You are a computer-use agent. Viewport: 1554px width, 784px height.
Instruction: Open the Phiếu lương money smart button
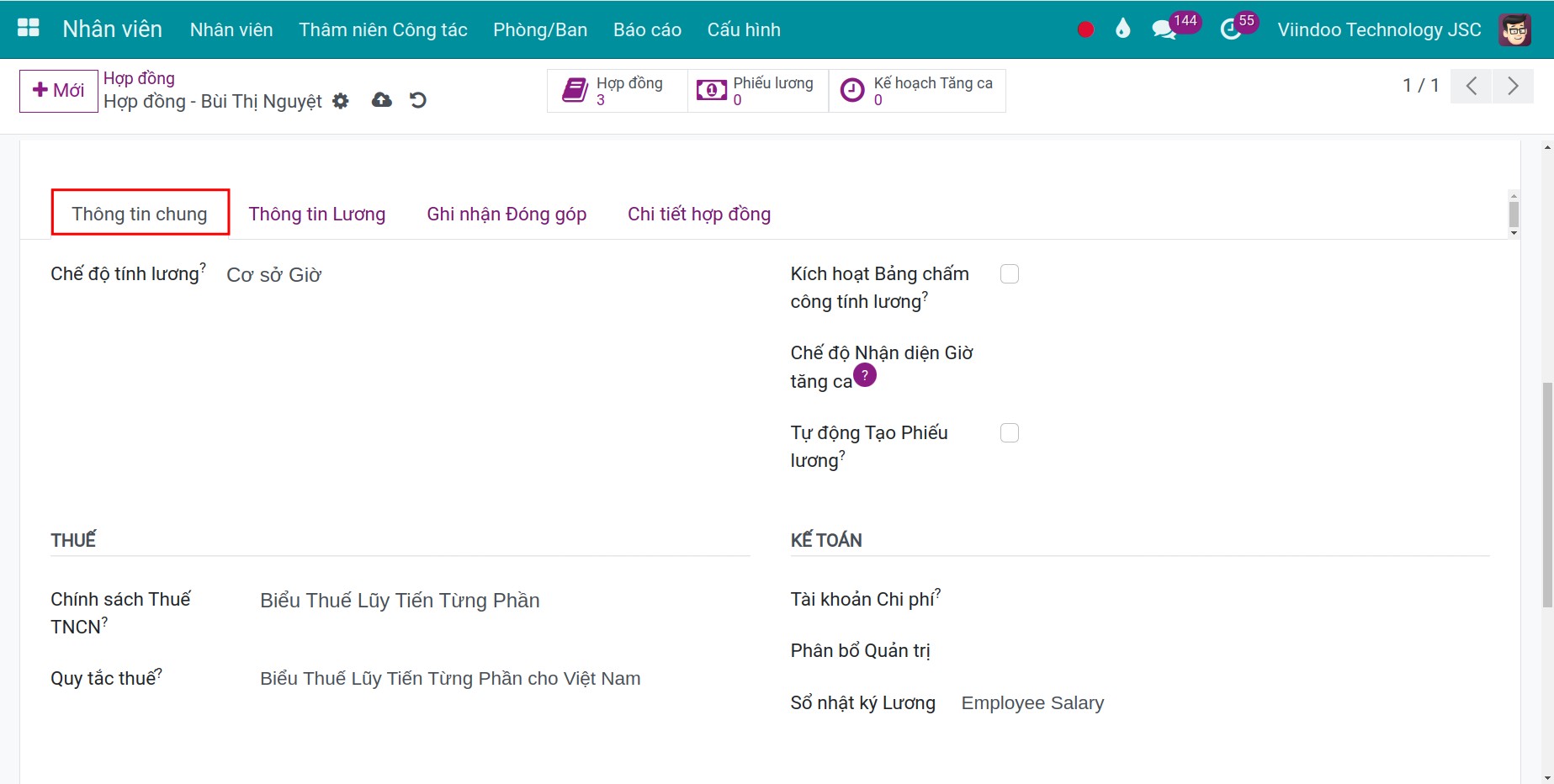758,91
